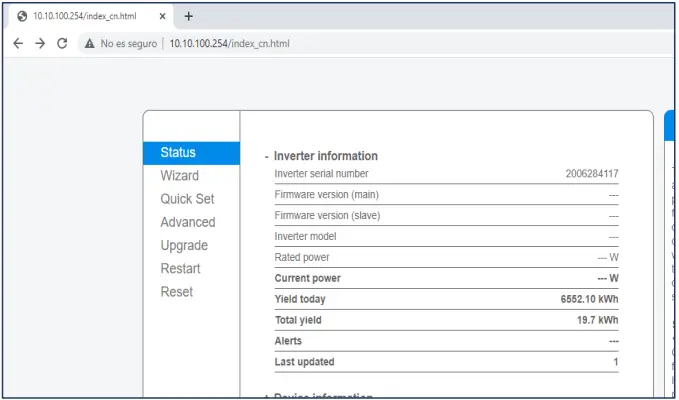Click the not-secure warning triangle icon
Viewport: 679px width, 400px height.
(89, 44)
